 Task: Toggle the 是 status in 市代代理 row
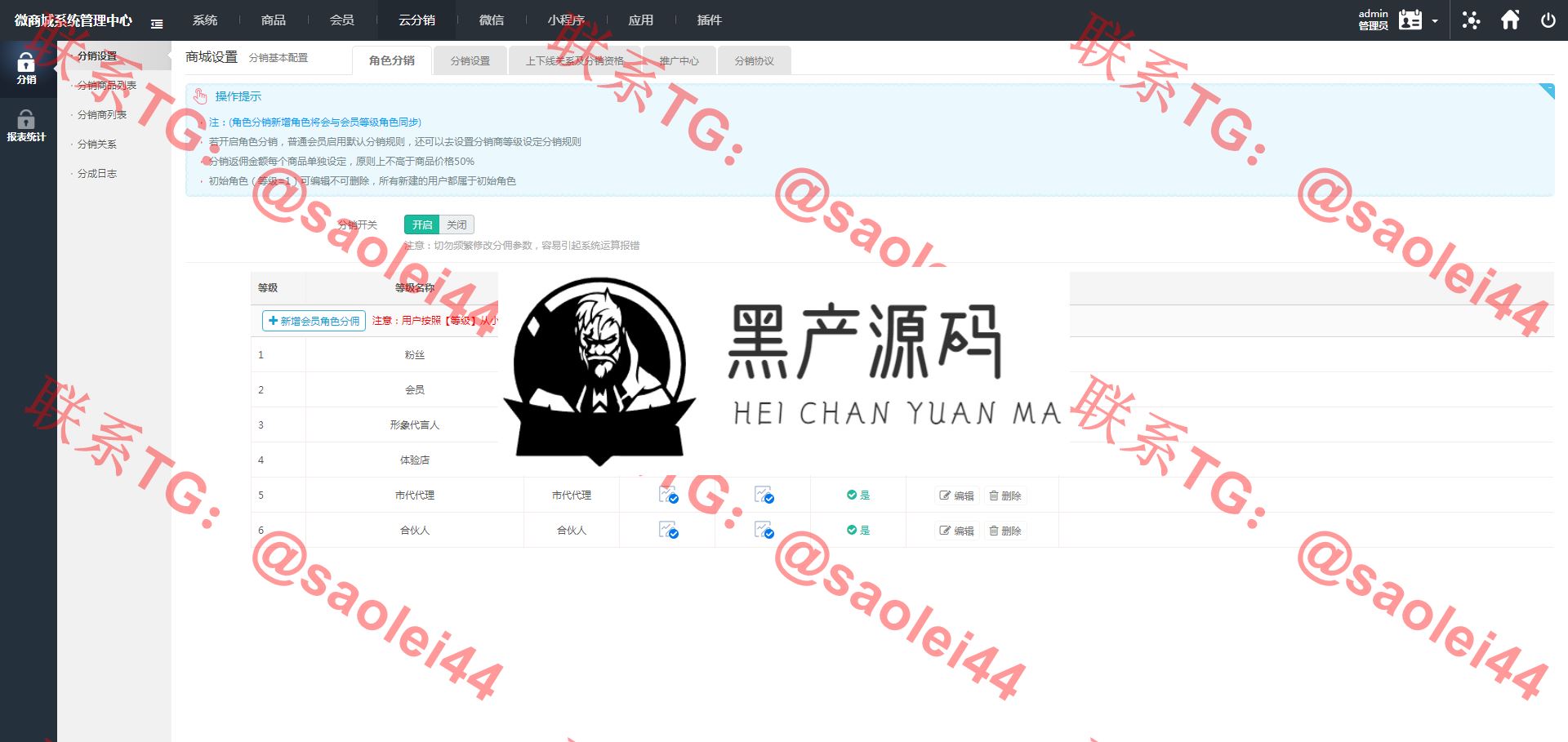tap(857, 495)
